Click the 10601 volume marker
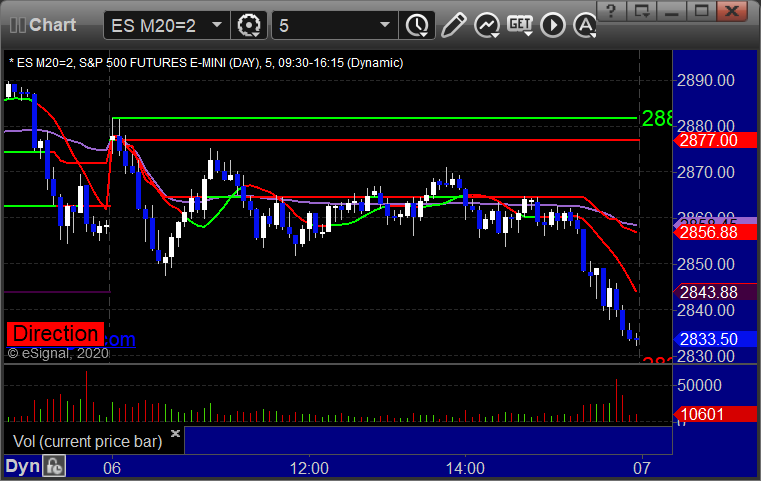The width and height of the screenshot is (761, 481). point(715,414)
